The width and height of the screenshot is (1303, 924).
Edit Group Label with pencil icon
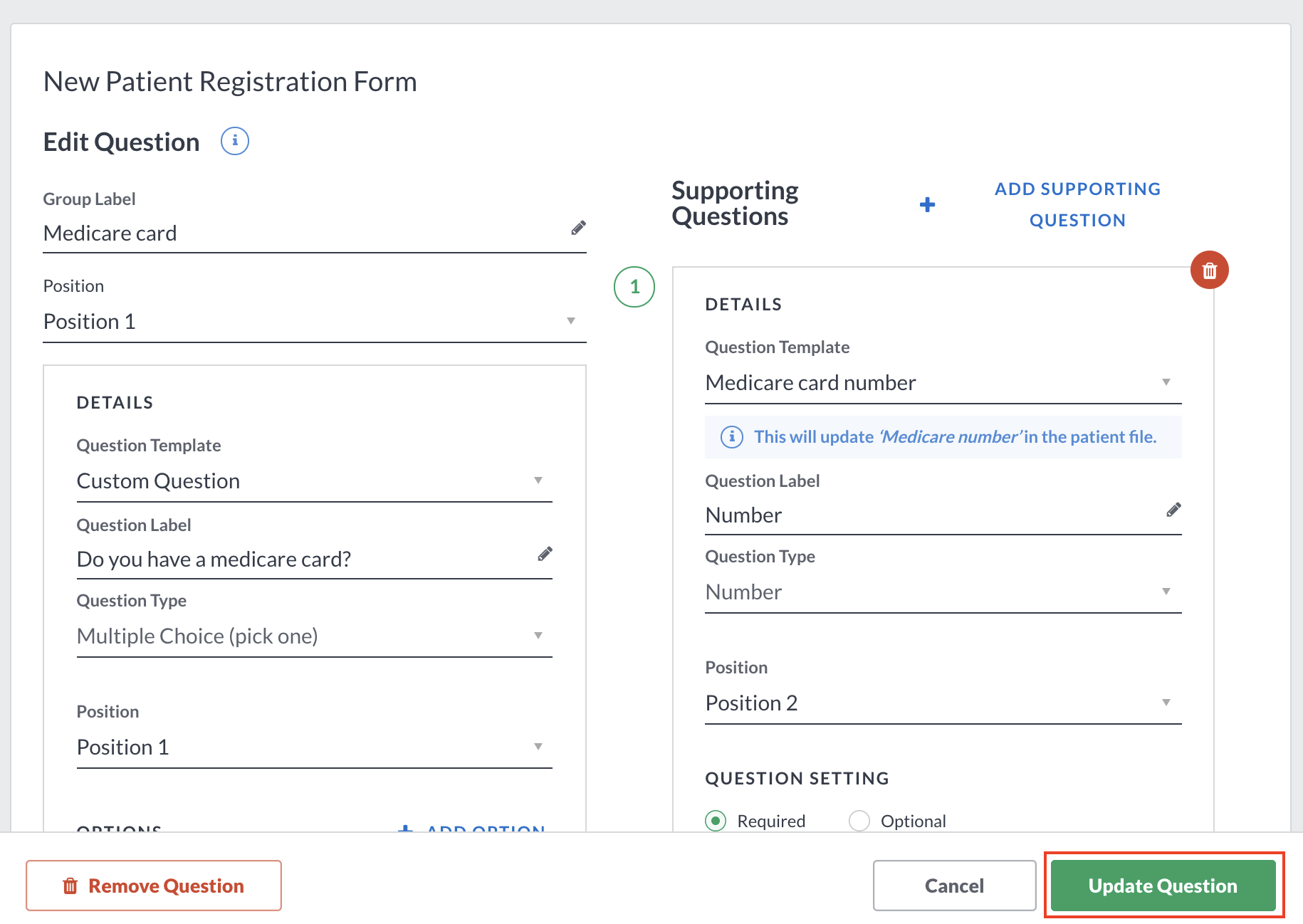[x=578, y=228]
